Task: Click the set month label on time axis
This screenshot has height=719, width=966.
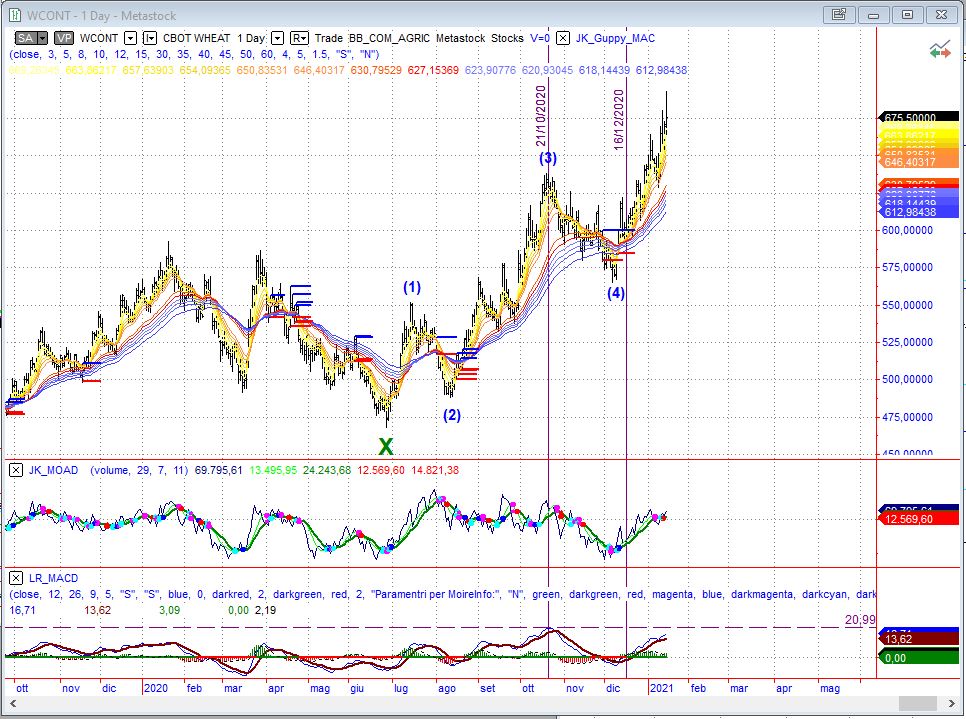Action: pyautogui.click(x=487, y=688)
